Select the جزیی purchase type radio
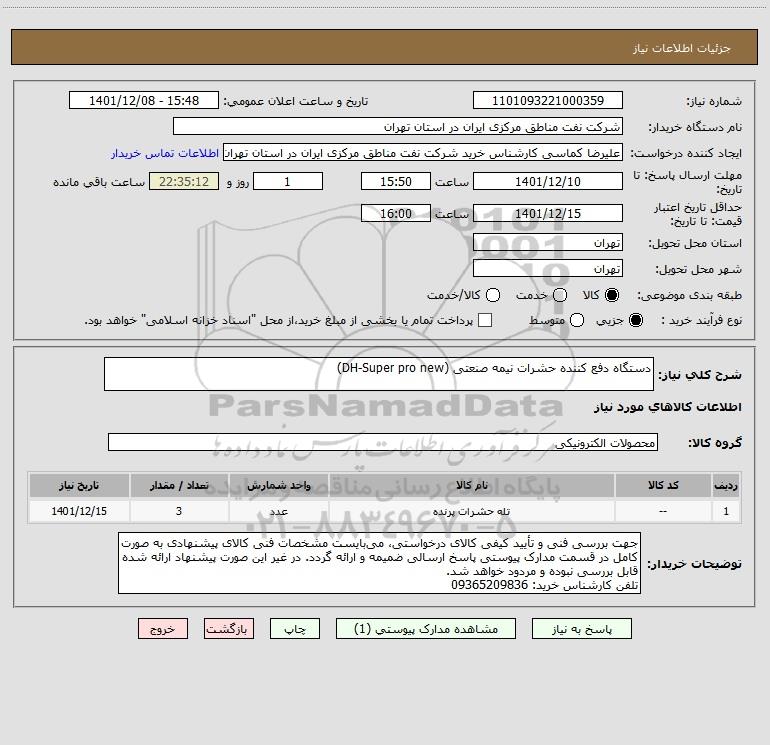Screen dimensions: 770x745 pyautogui.click(x=635, y=320)
